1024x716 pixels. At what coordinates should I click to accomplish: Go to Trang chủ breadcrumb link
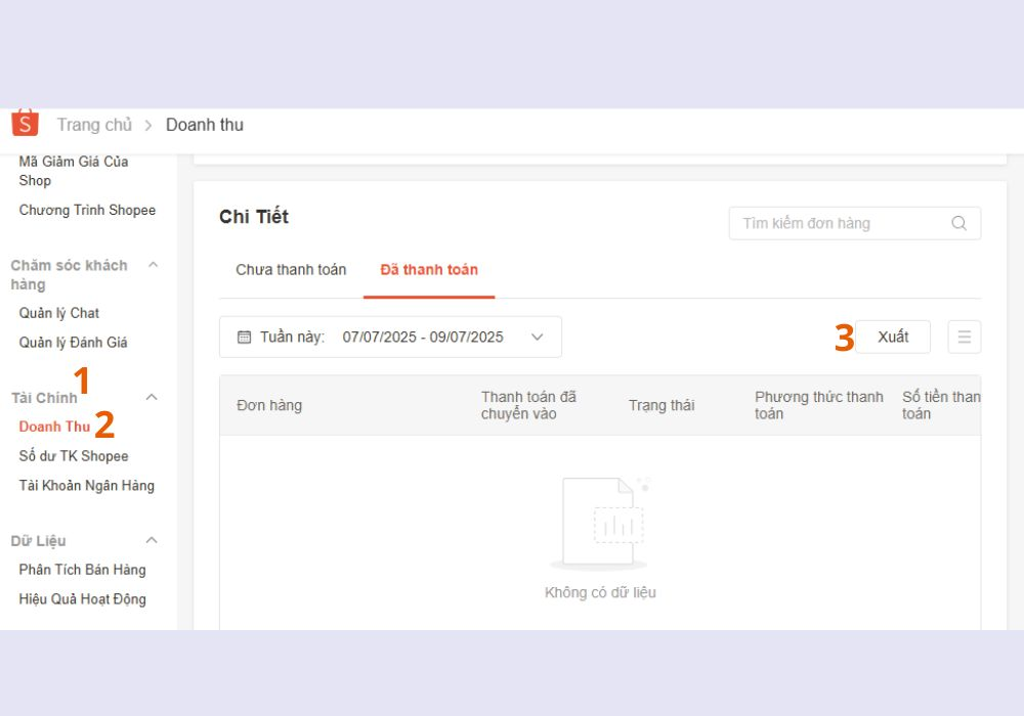pyautogui.click(x=94, y=125)
